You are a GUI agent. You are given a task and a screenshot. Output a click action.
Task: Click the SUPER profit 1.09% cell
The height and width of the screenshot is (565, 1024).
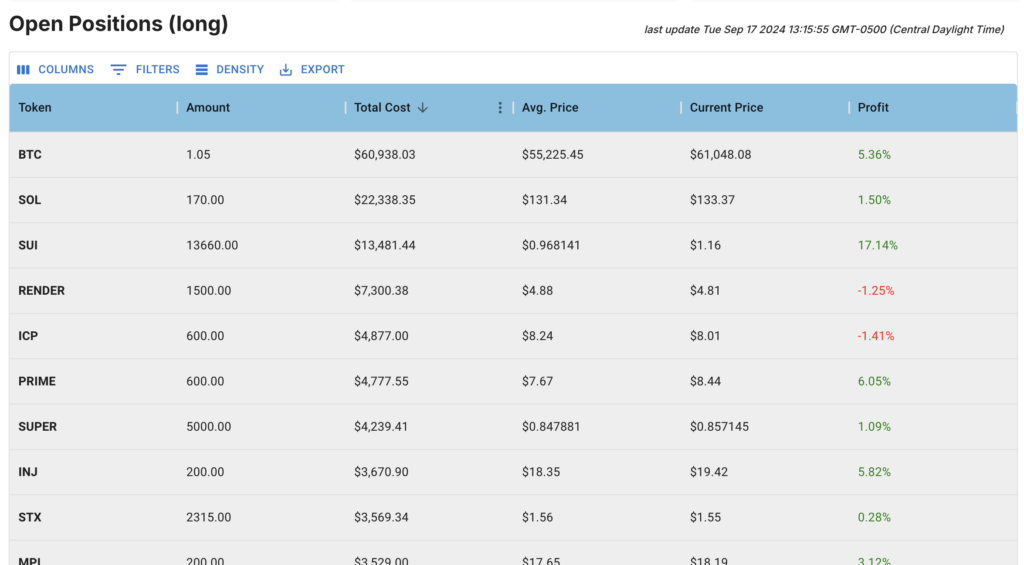[933, 427]
